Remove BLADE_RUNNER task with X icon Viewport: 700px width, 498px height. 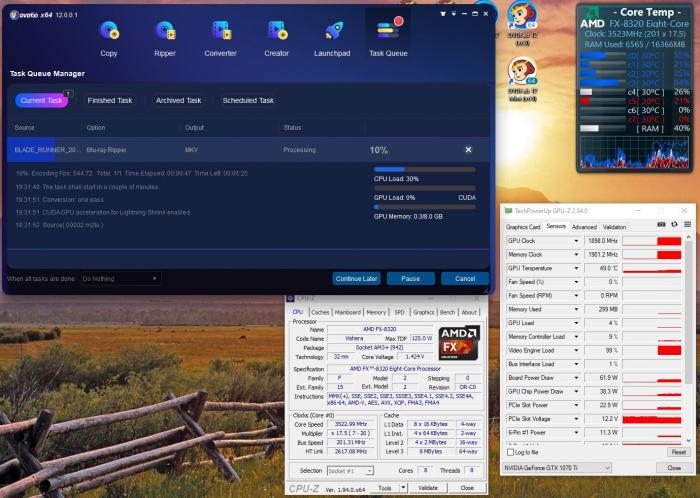(x=468, y=149)
